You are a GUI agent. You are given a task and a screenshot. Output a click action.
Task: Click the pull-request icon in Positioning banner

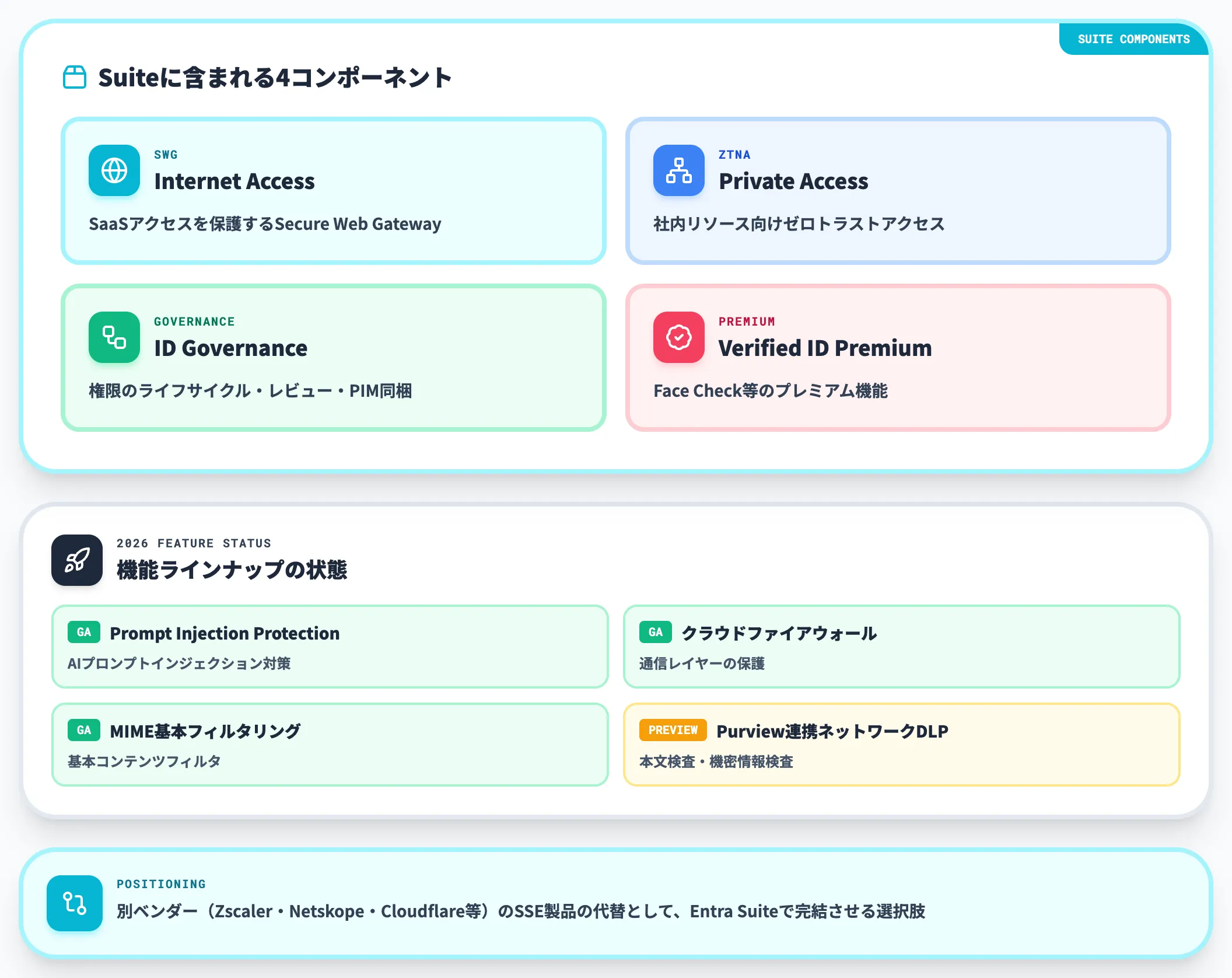click(x=75, y=903)
